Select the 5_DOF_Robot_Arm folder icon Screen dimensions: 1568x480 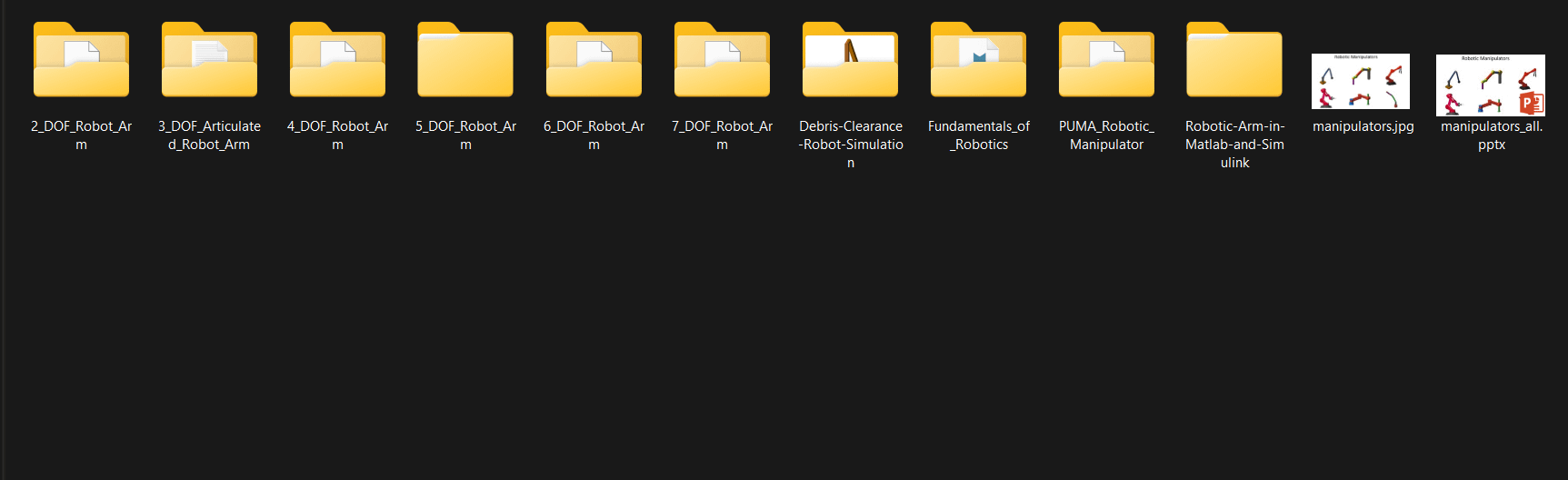pos(465,61)
